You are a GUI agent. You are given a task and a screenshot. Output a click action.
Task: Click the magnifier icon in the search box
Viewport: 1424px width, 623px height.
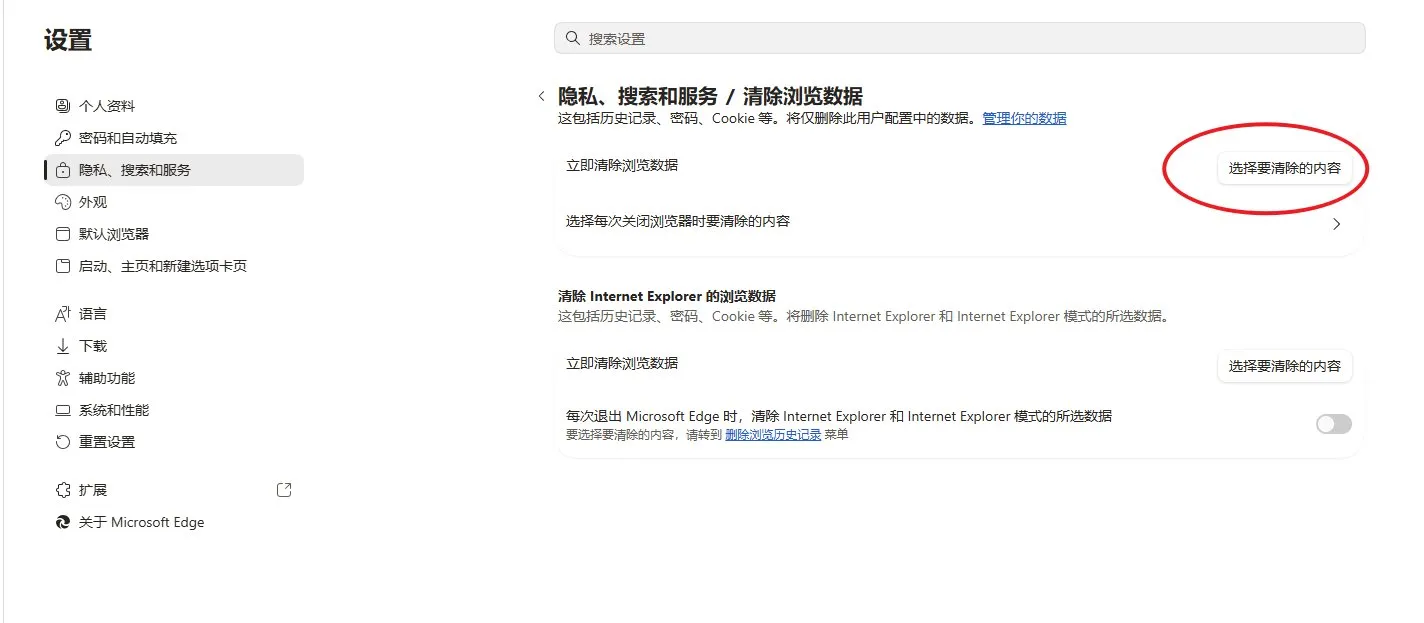(x=573, y=38)
